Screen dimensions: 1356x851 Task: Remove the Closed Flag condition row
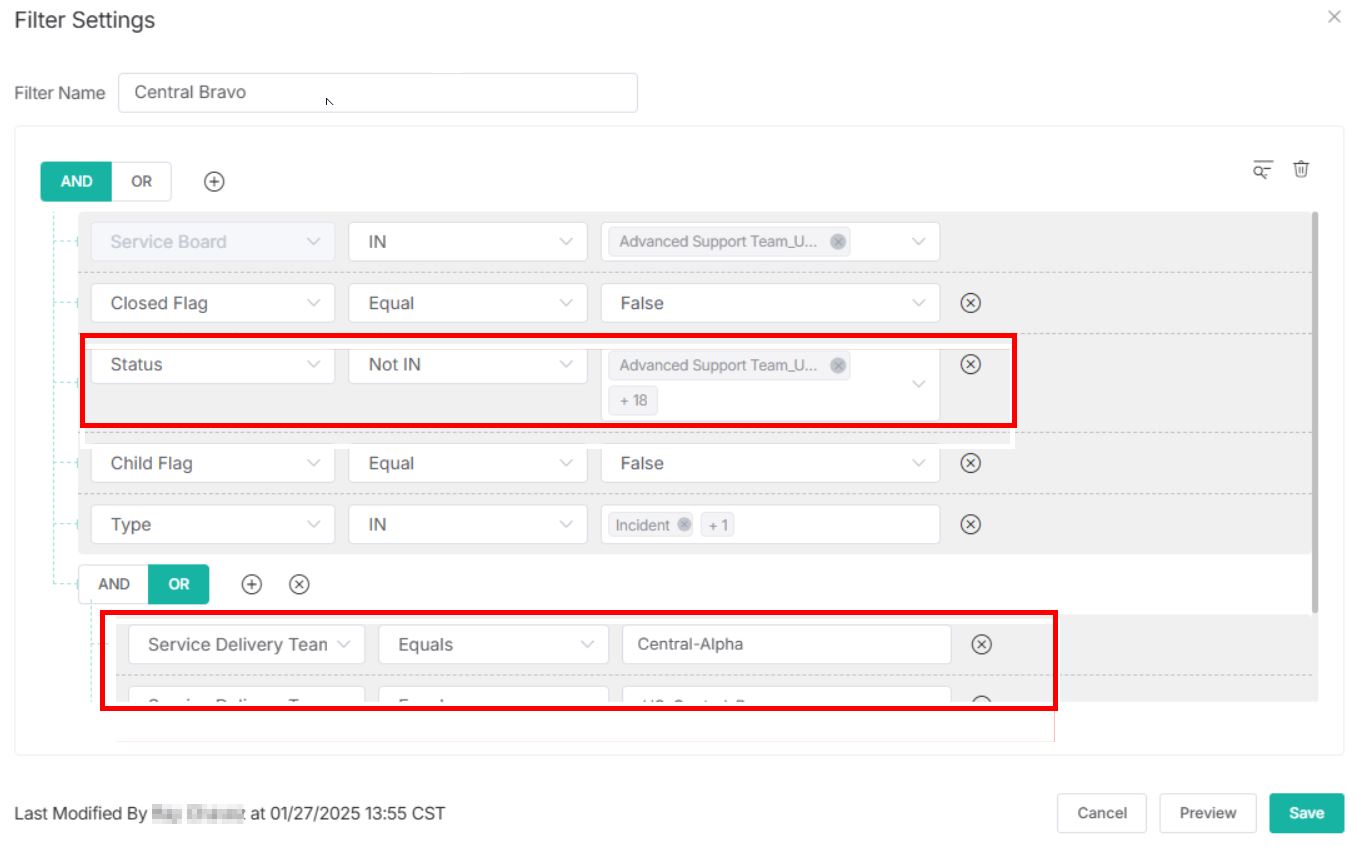click(x=969, y=303)
